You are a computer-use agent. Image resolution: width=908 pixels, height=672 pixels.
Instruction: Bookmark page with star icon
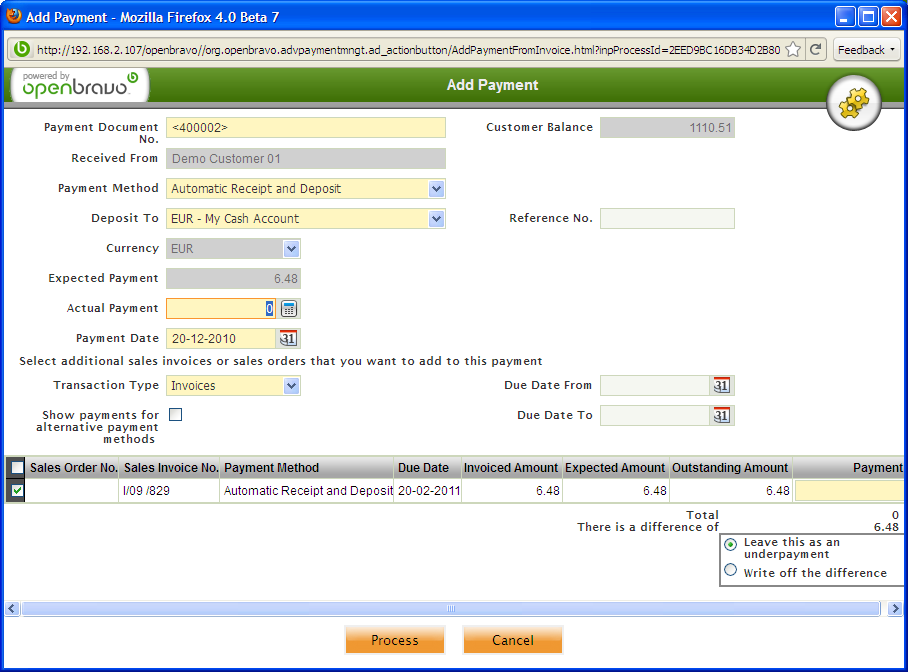click(x=793, y=49)
